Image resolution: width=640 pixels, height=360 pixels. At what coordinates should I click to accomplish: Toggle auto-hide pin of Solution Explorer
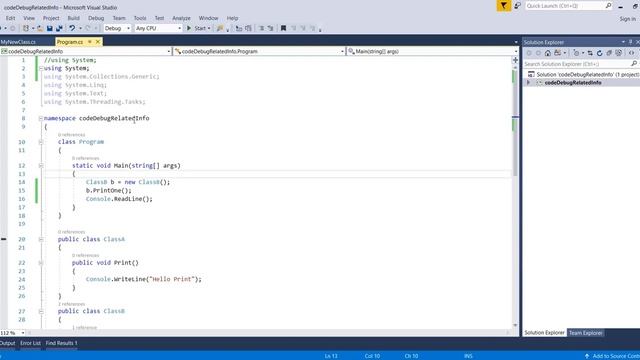click(x=630, y=42)
